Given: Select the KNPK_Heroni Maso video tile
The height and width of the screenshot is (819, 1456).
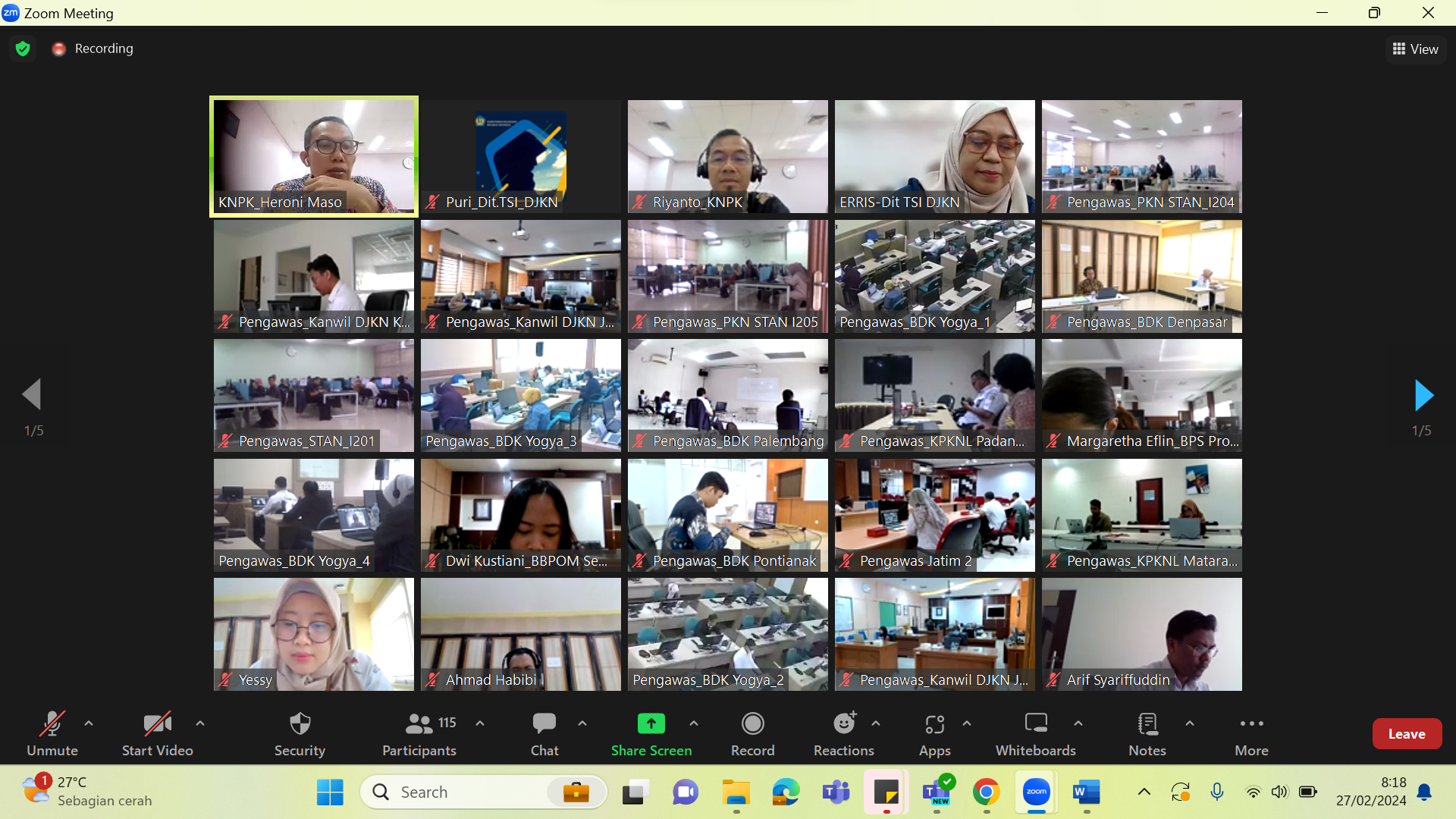Looking at the screenshot, I should (314, 156).
